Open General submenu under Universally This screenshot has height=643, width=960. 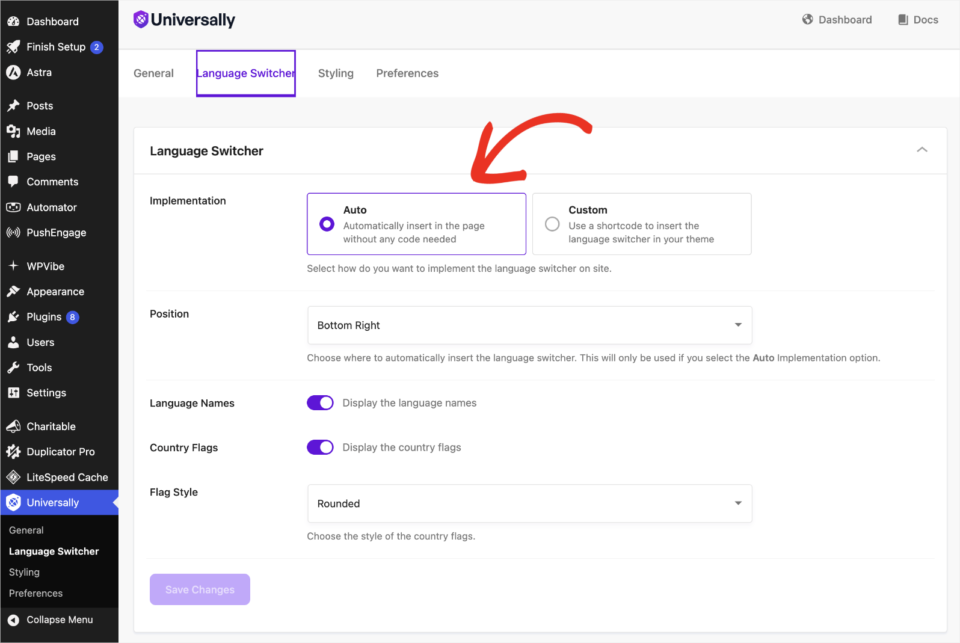click(x=26, y=530)
